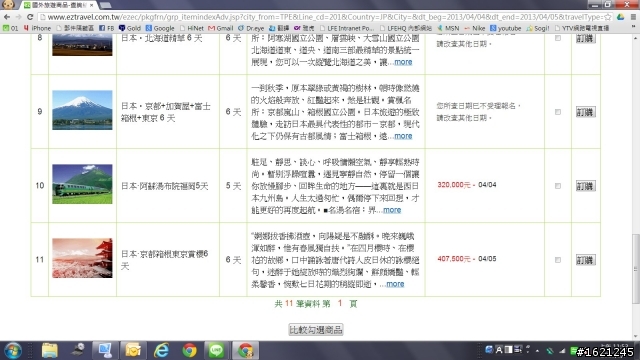Click the page number 1 in pagination
The image size is (640, 360).
coord(340,303)
